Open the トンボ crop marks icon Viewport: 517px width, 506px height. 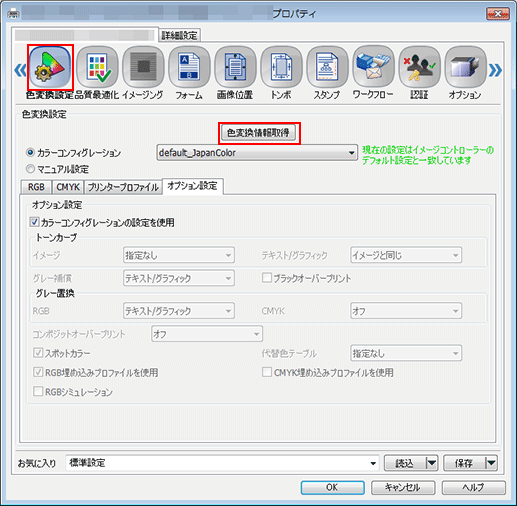coord(281,67)
